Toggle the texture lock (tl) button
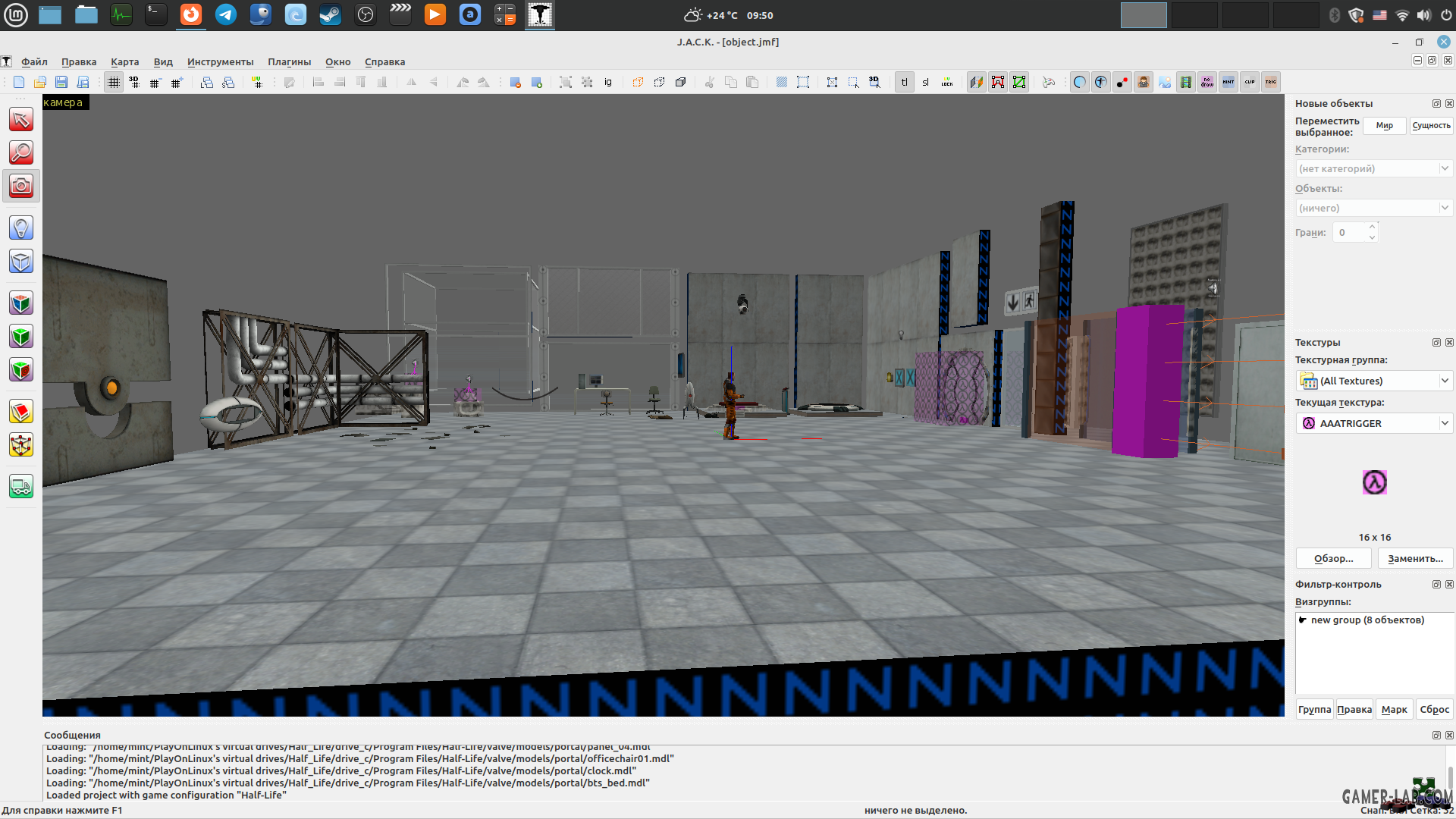Image resolution: width=1456 pixels, height=819 pixels. pos(904,83)
